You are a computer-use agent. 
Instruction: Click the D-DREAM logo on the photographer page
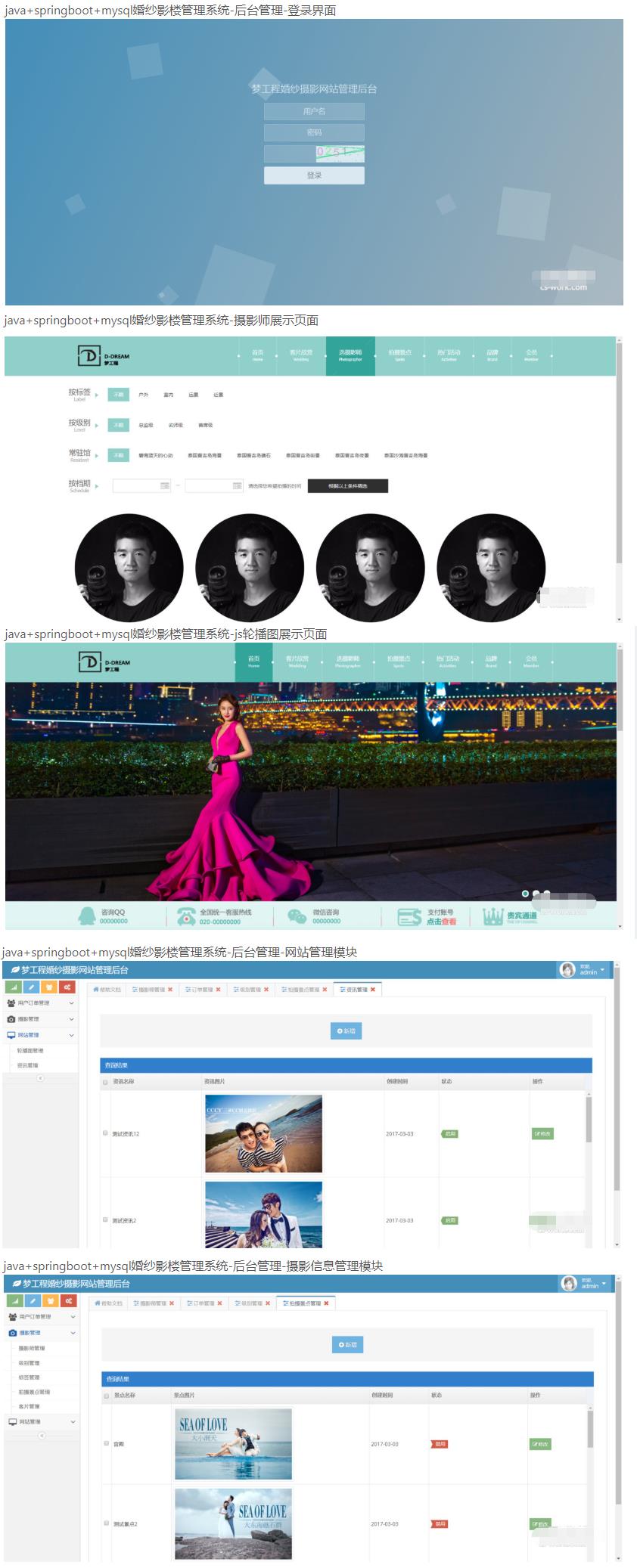[x=104, y=356]
